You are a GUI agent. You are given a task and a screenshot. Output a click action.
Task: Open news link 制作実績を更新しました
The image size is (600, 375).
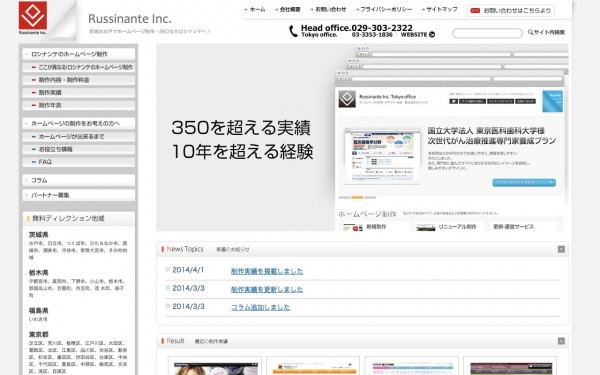pyautogui.click(x=267, y=289)
